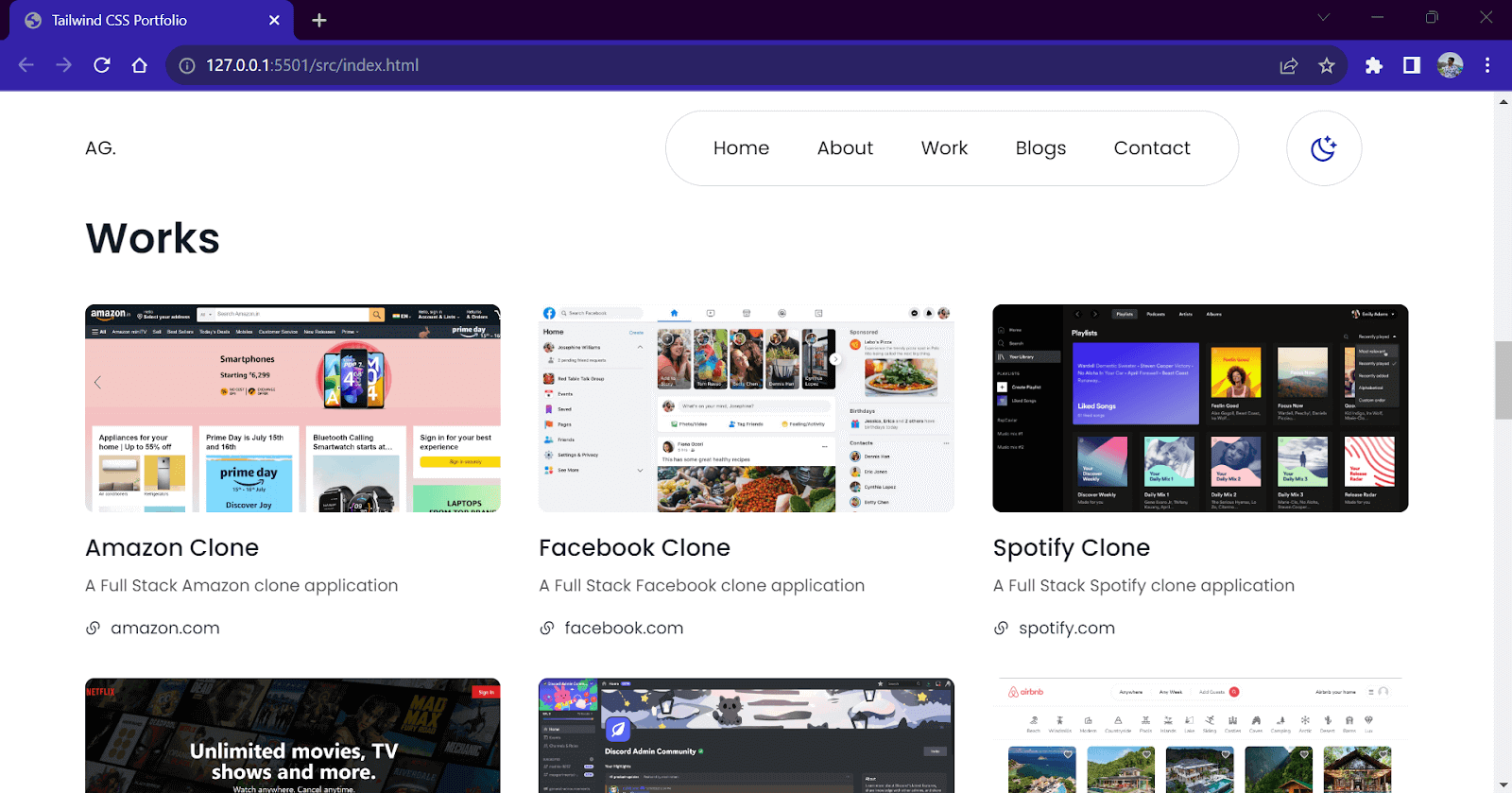Go back to the previous page
The width and height of the screenshot is (1512, 793).
(x=26, y=65)
